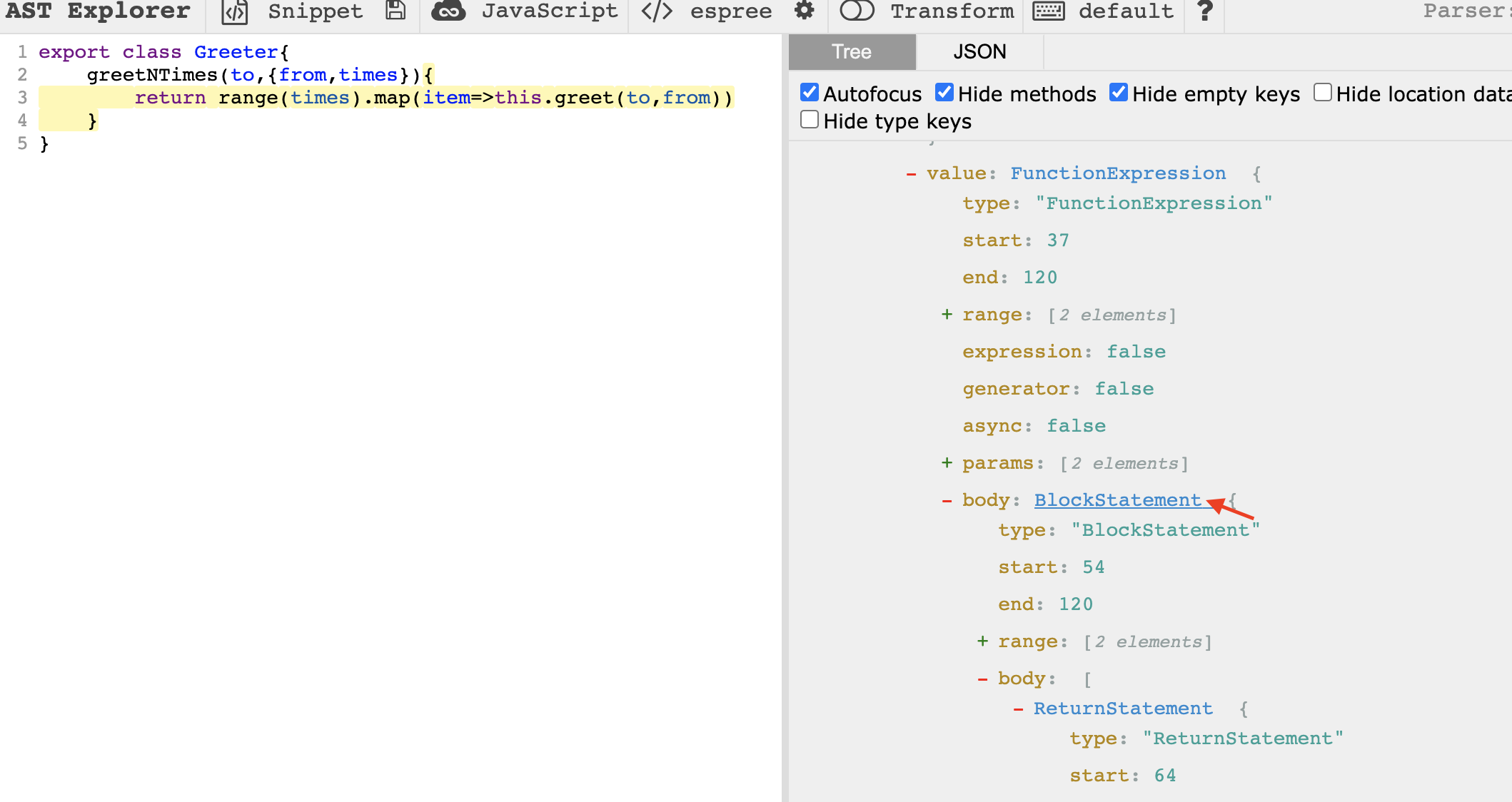This screenshot has width=1512, height=802.
Task: Switch to the JSON tab
Action: (979, 52)
